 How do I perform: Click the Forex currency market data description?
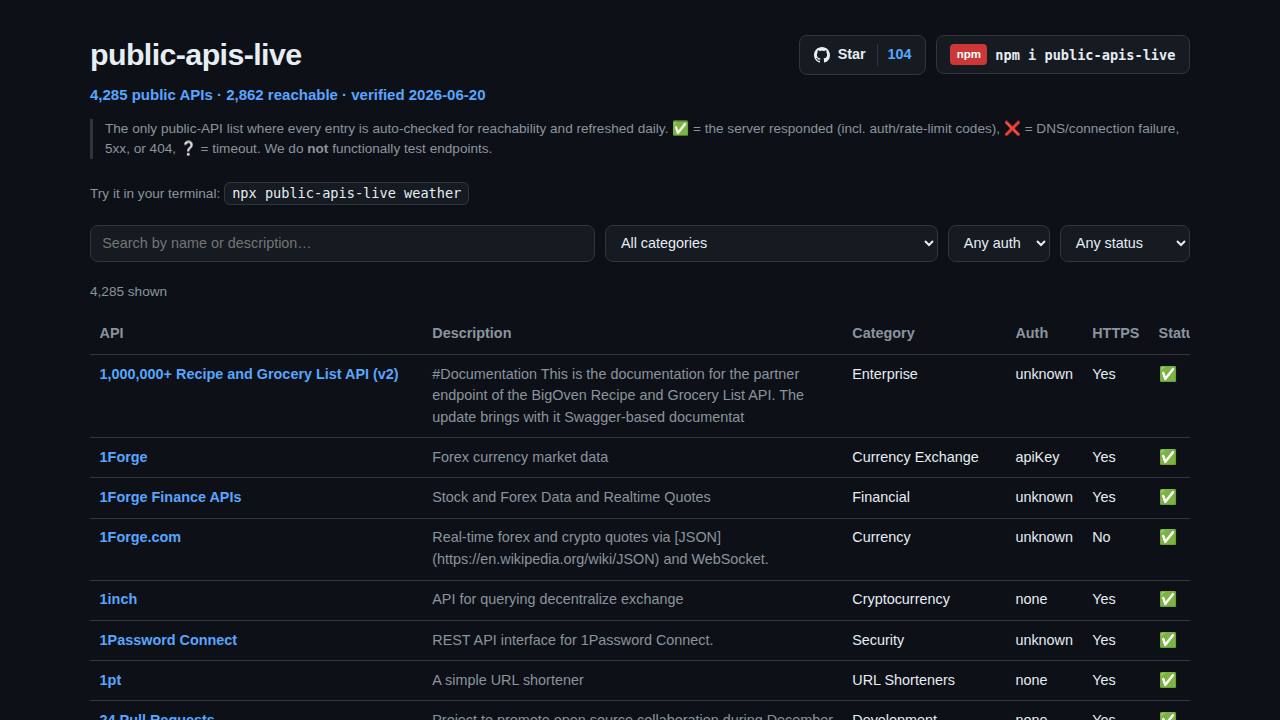tap(520, 457)
